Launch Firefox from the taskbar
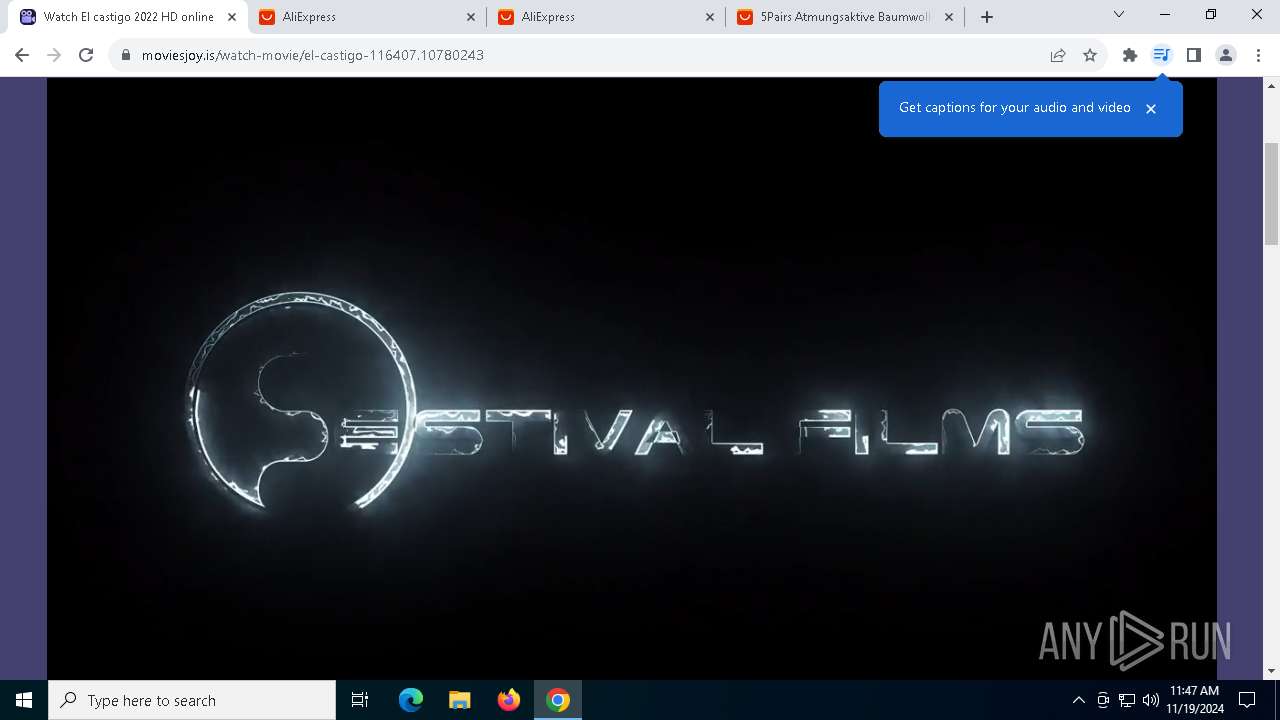The height and width of the screenshot is (720, 1280). 509,700
